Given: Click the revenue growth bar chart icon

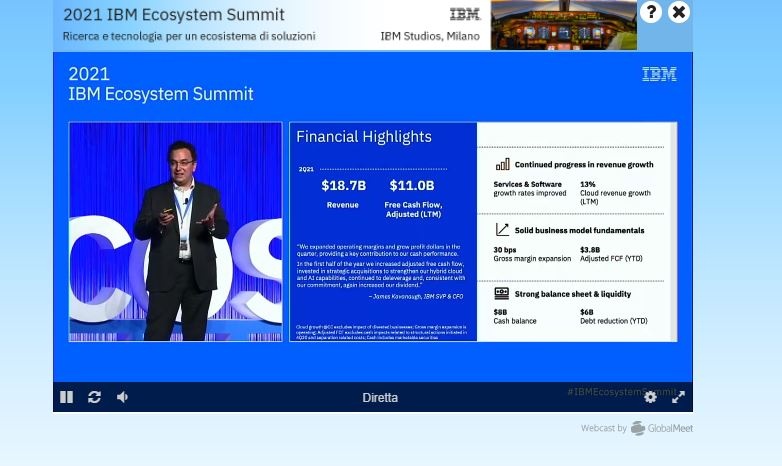Looking at the screenshot, I should click(x=502, y=164).
